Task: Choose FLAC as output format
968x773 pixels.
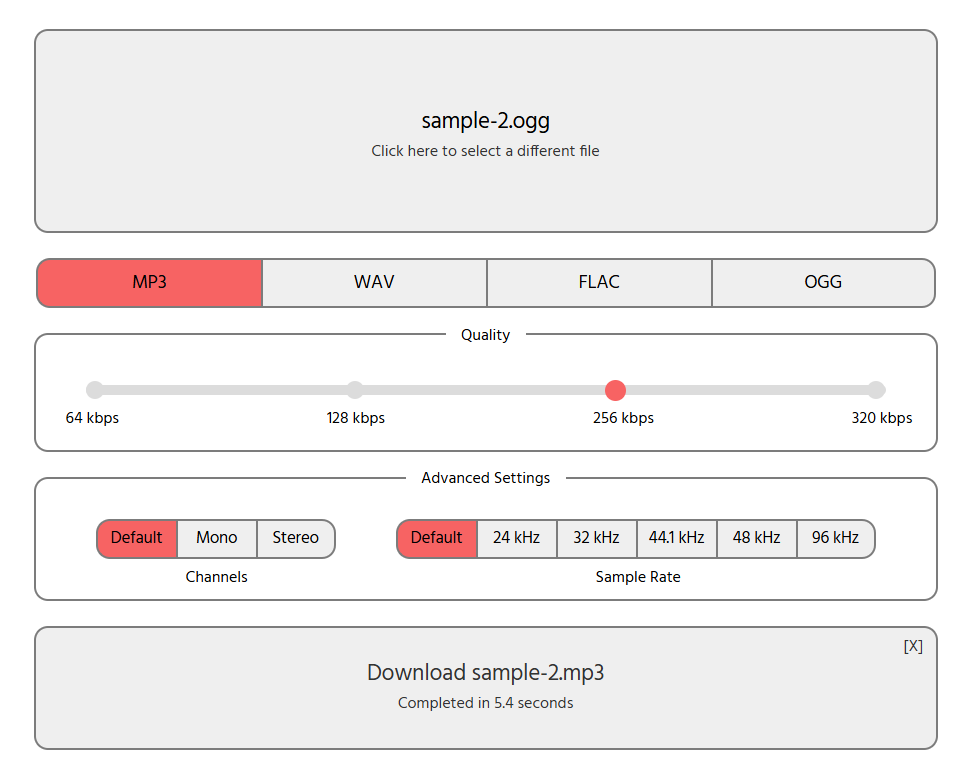Action: (x=599, y=282)
